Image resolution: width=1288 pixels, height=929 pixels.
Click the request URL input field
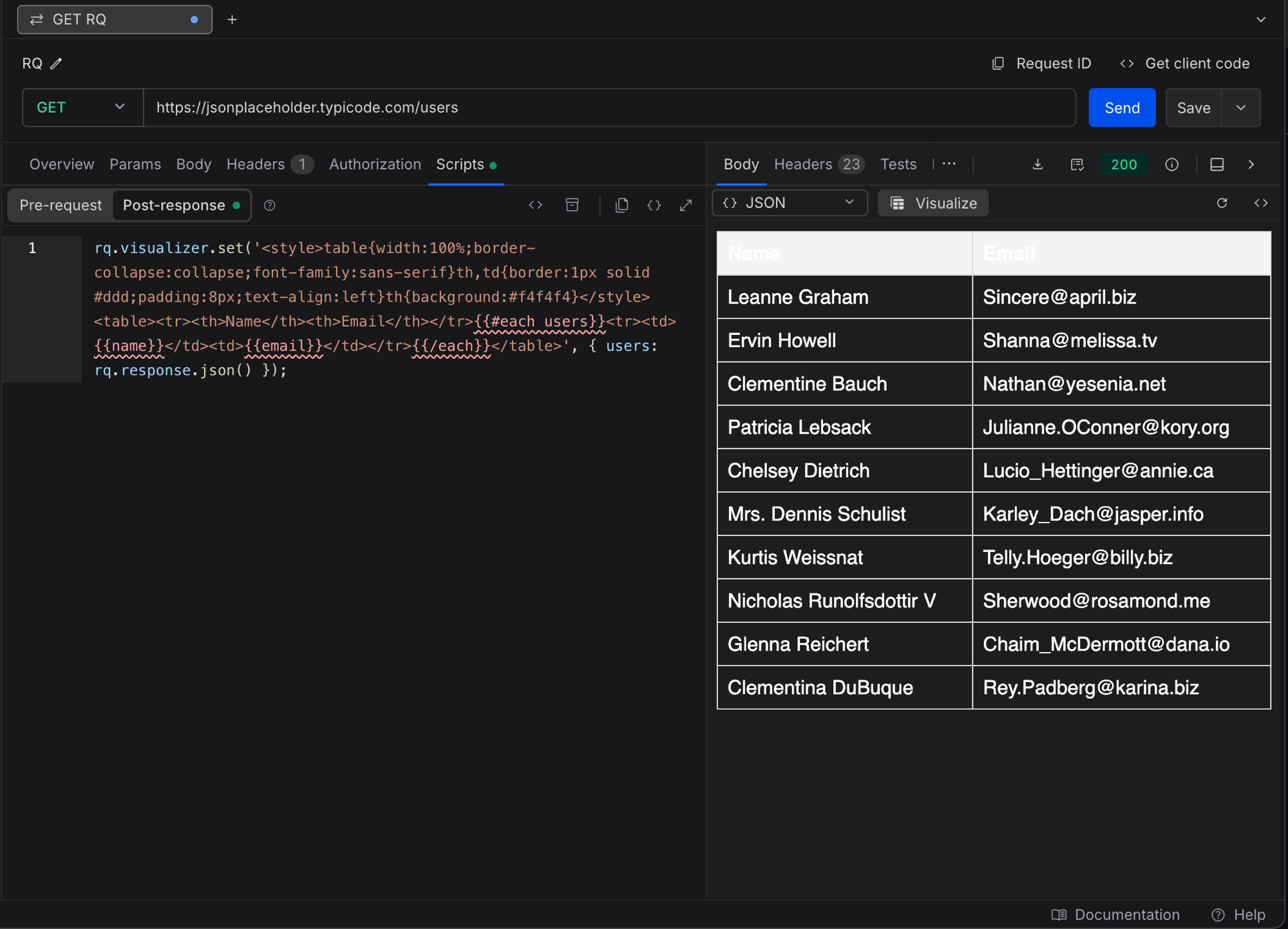click(609, 108)
